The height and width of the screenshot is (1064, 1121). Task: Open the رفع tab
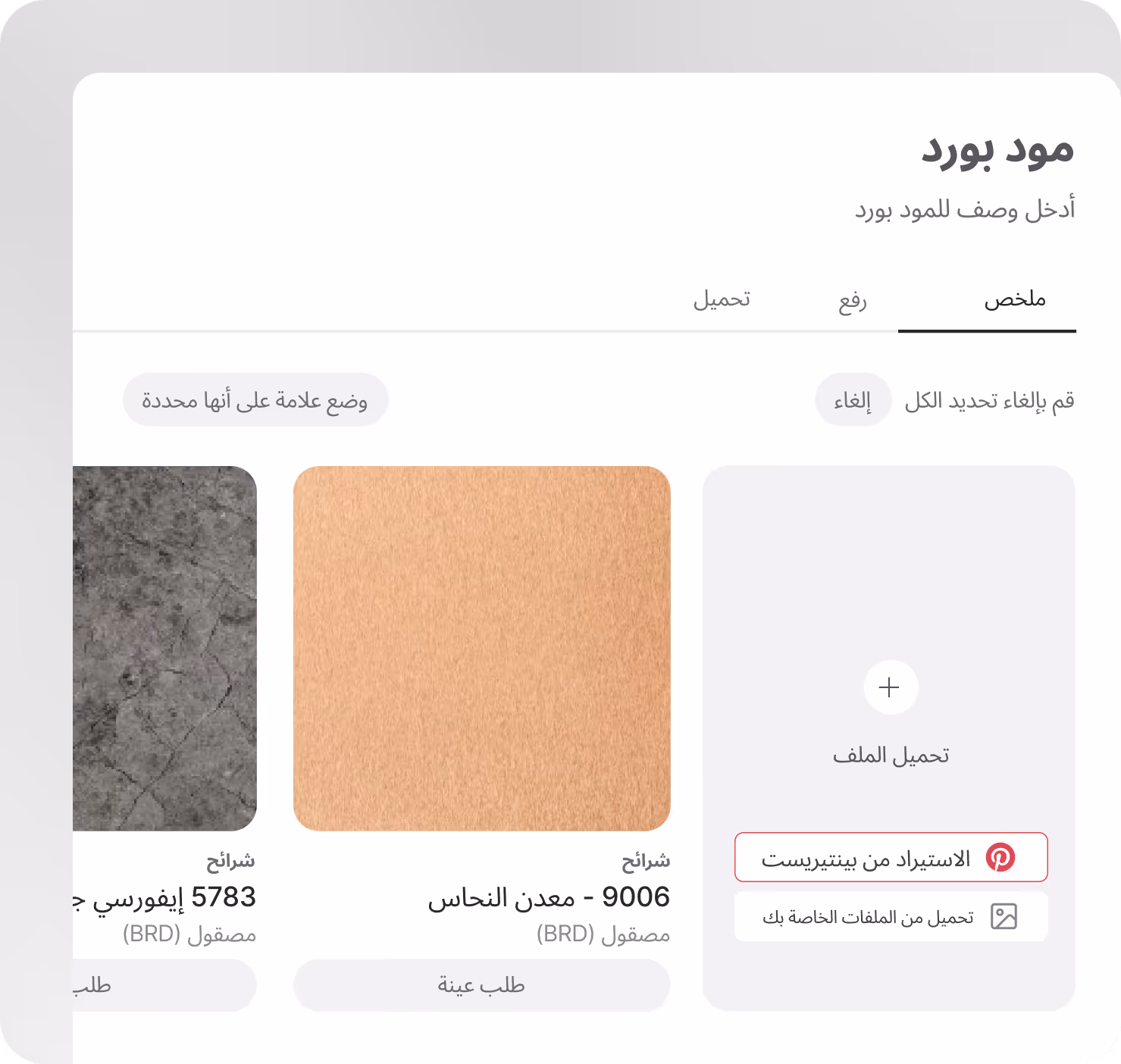[x=852, y=300]
